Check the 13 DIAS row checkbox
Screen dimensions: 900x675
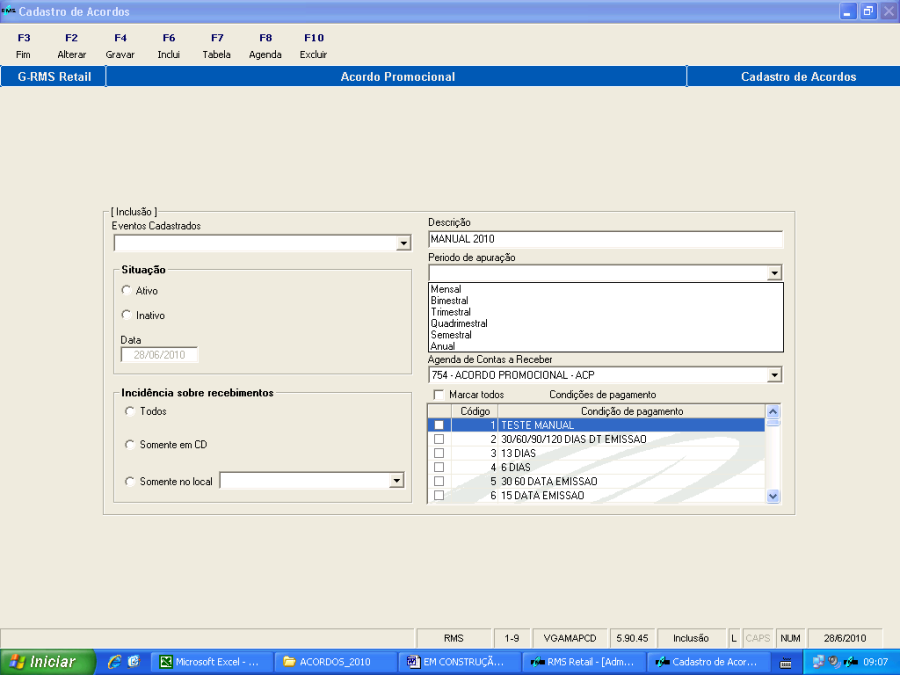click(x=439, y=453)
